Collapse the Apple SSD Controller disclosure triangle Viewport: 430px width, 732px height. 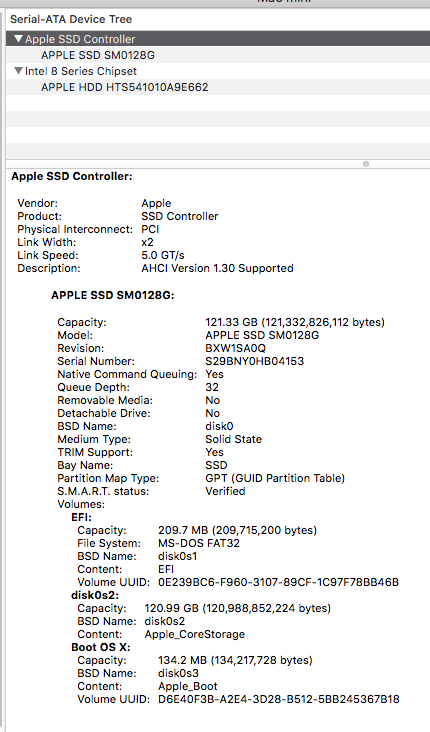[18, 39]
